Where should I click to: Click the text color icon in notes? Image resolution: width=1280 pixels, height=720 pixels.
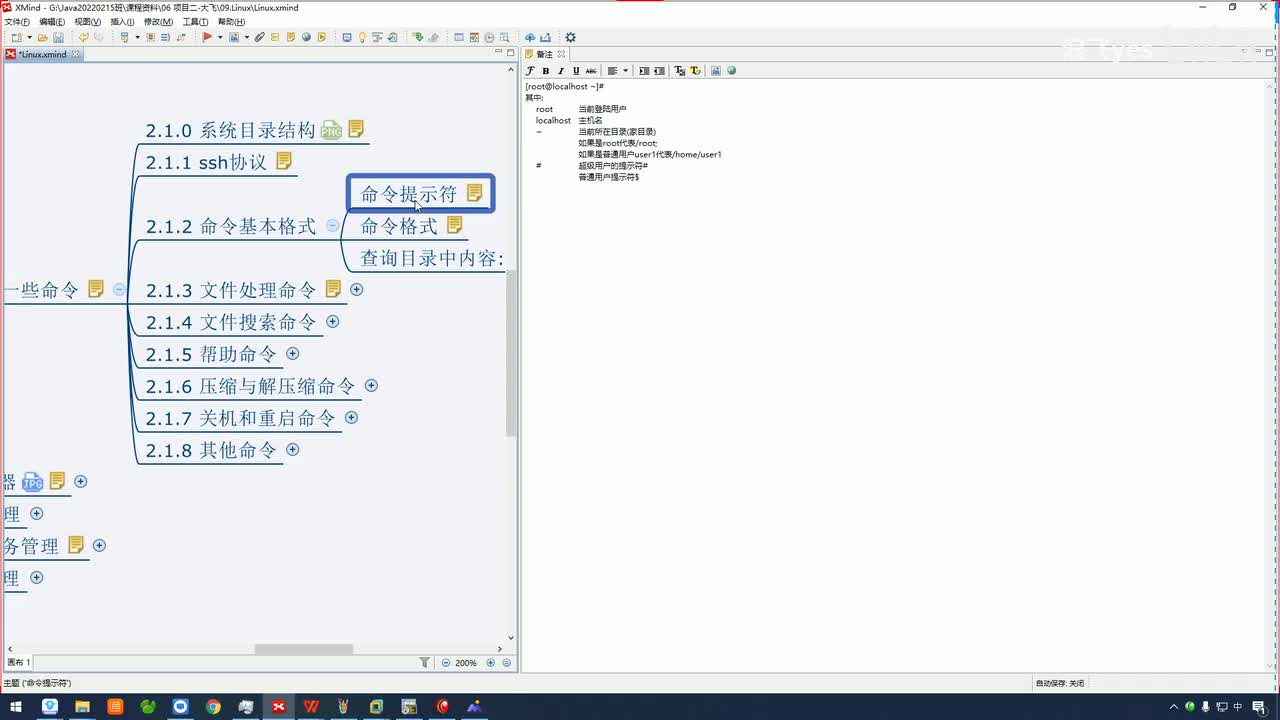[x=680, y=71]
